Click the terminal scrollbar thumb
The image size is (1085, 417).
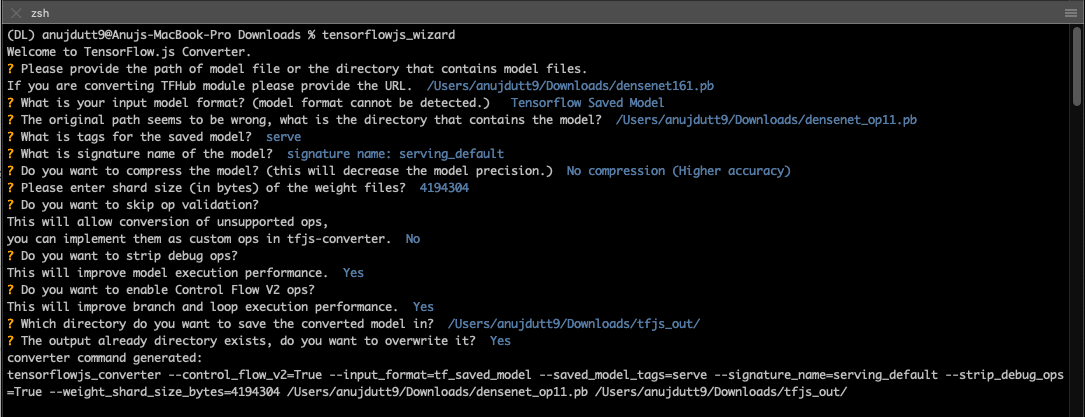[1077, 66]
